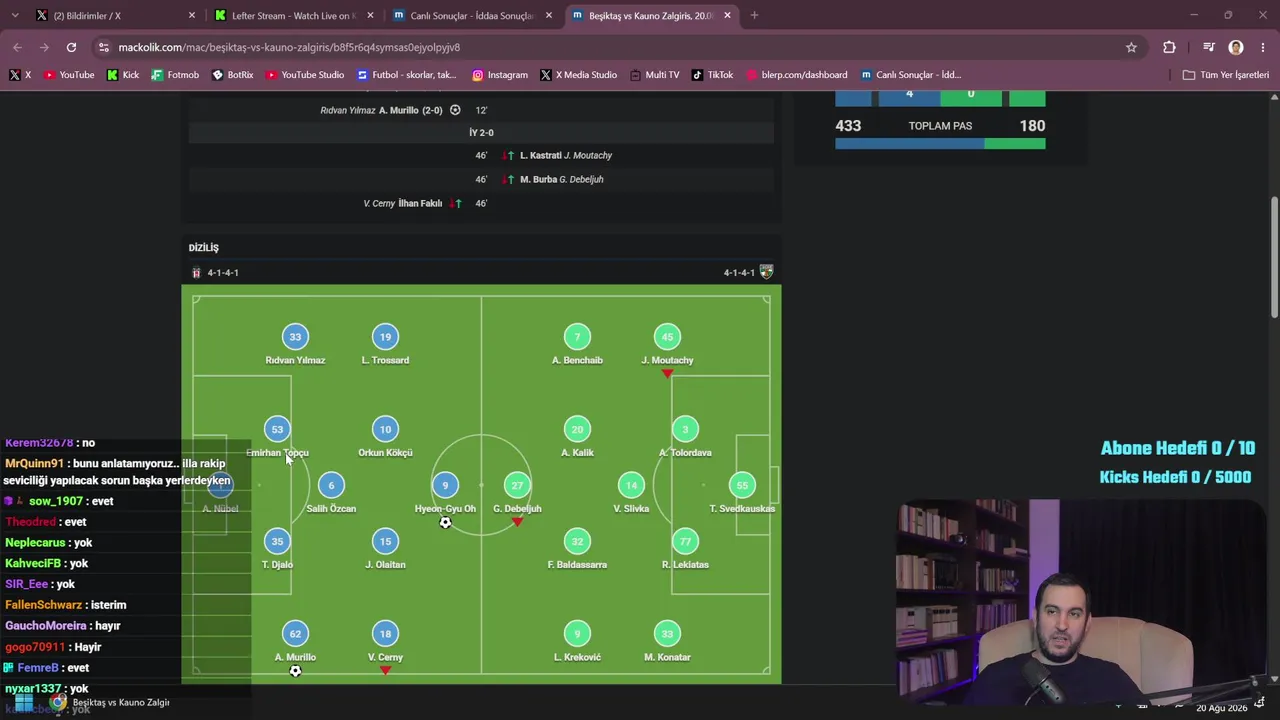Open the media controls icon in toolbar

(1208, 47)
